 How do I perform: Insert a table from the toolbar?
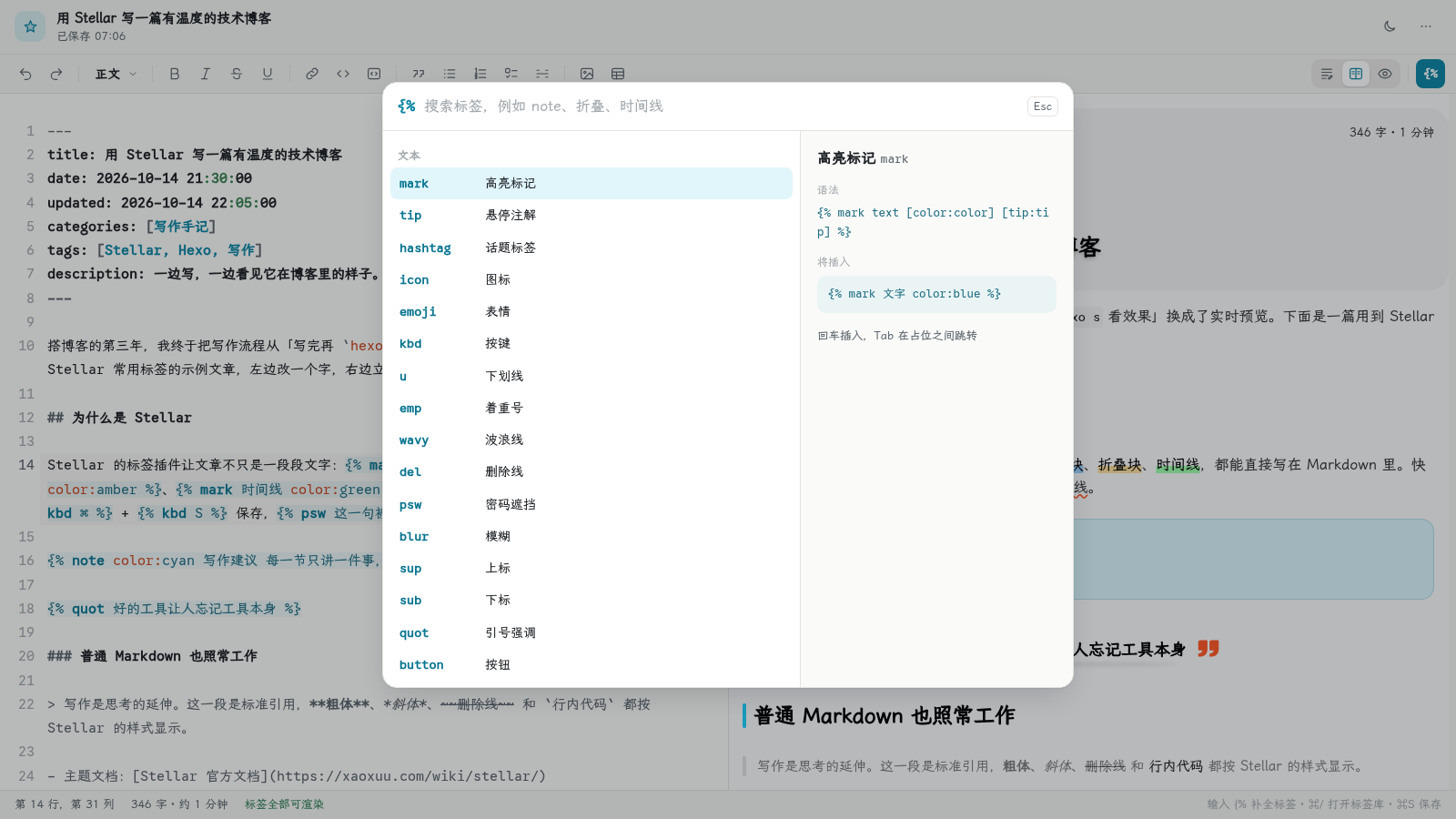[618, 74]
